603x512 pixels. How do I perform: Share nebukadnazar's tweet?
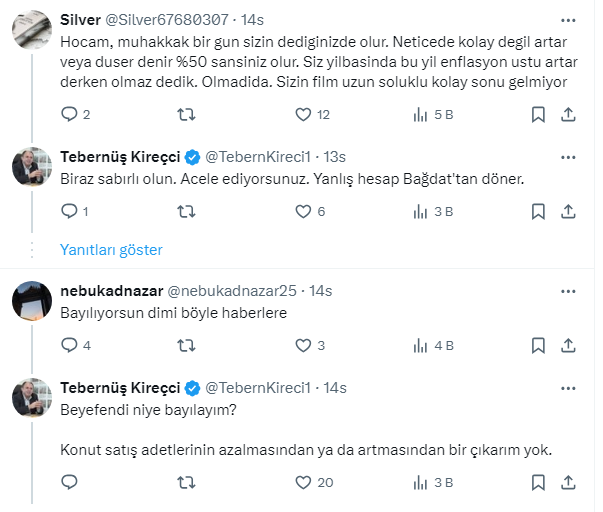click(568, 346)
